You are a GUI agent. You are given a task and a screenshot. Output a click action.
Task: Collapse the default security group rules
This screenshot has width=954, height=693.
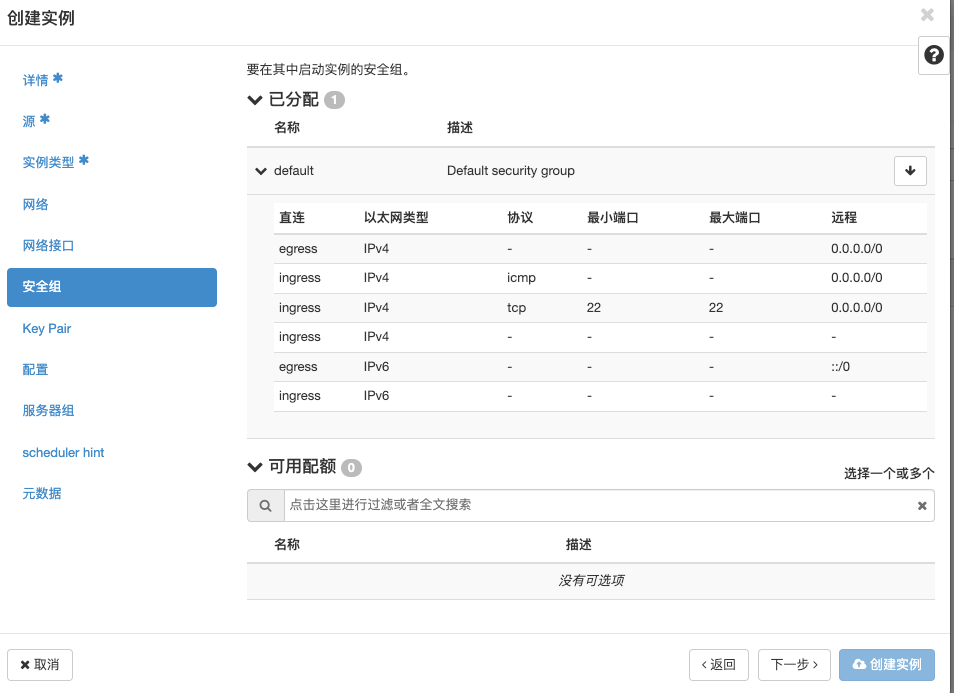(x=261, y=171)
